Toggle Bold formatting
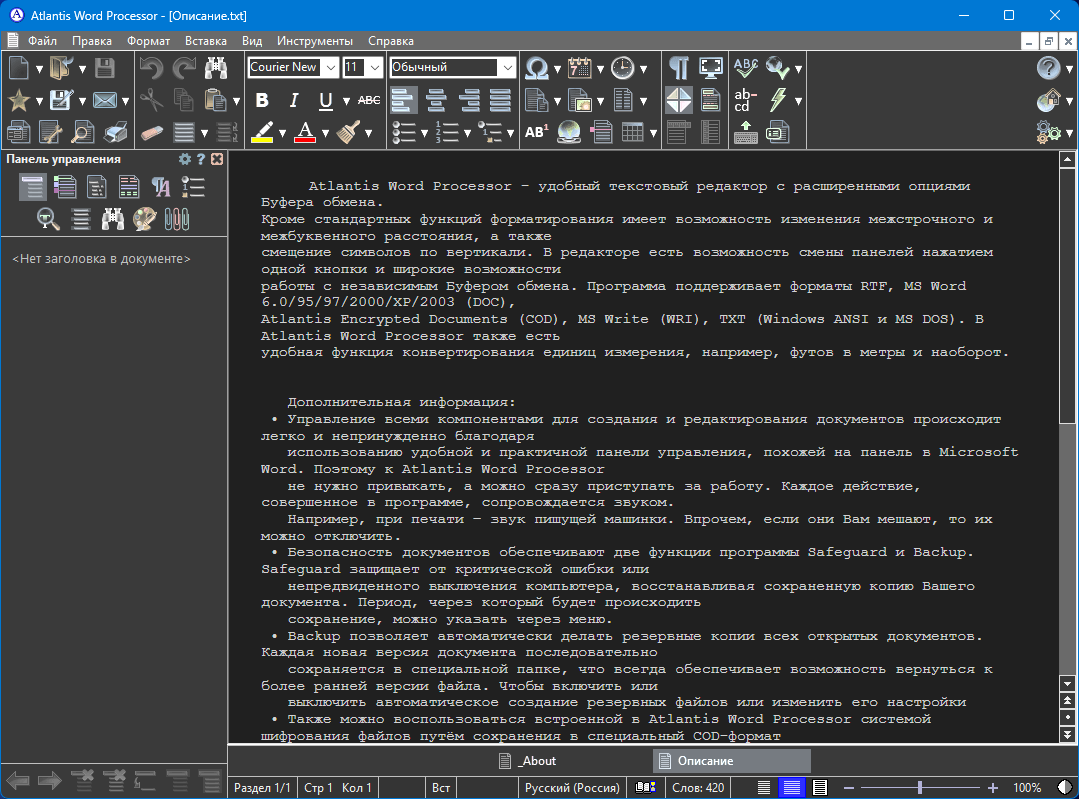Image resolution: width=1079 pixels, height=799 pixels. [262, 100]
